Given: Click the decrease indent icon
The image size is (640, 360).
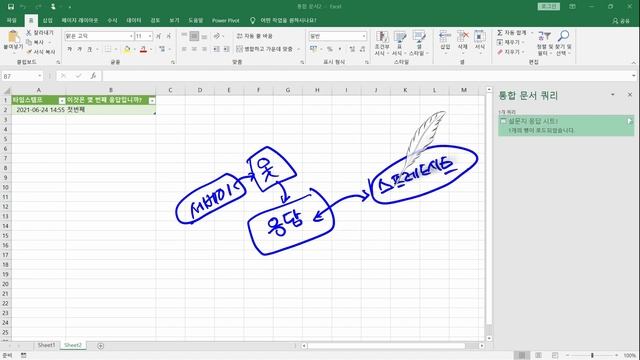Looking at the screenshot, I should pyautogui.click(x=216, y=49).
